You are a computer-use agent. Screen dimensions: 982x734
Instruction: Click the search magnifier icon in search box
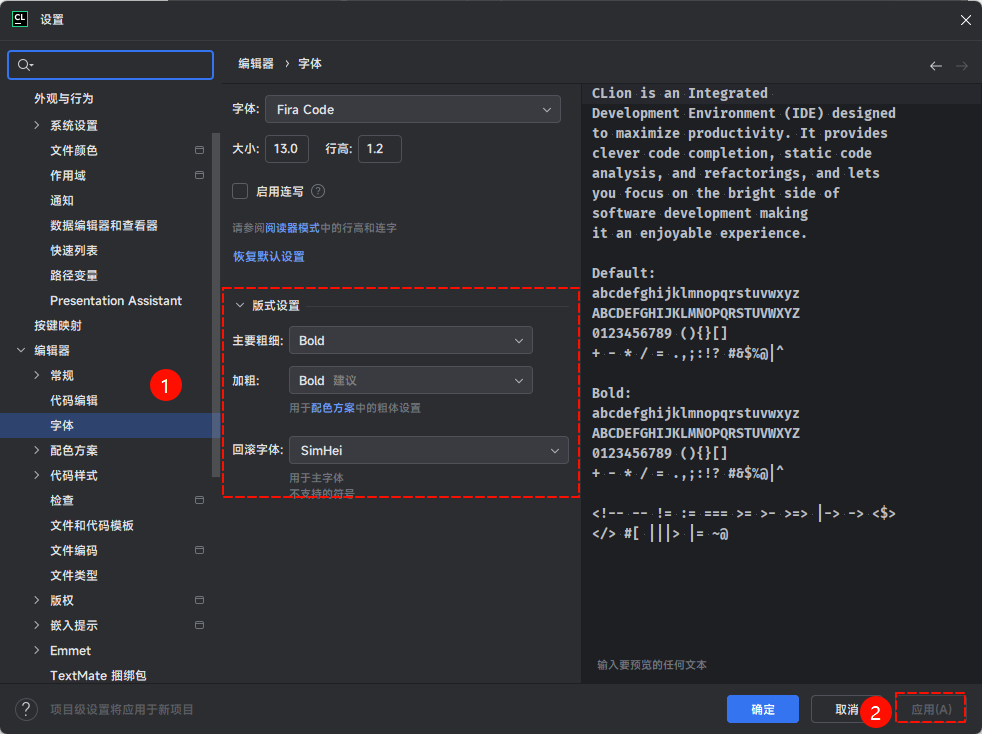(25, 65)
